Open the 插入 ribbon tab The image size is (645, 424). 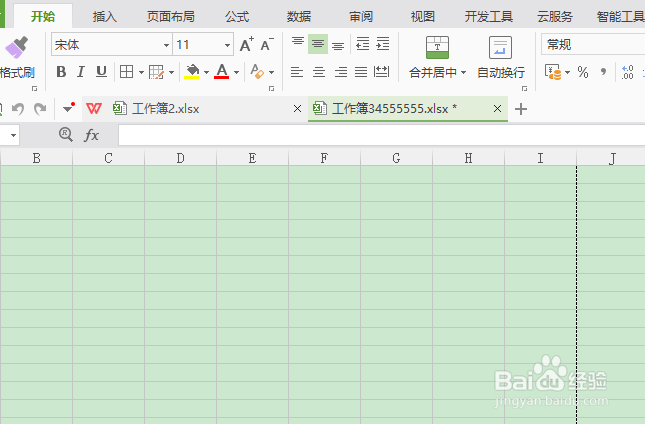tap(104, 16)
